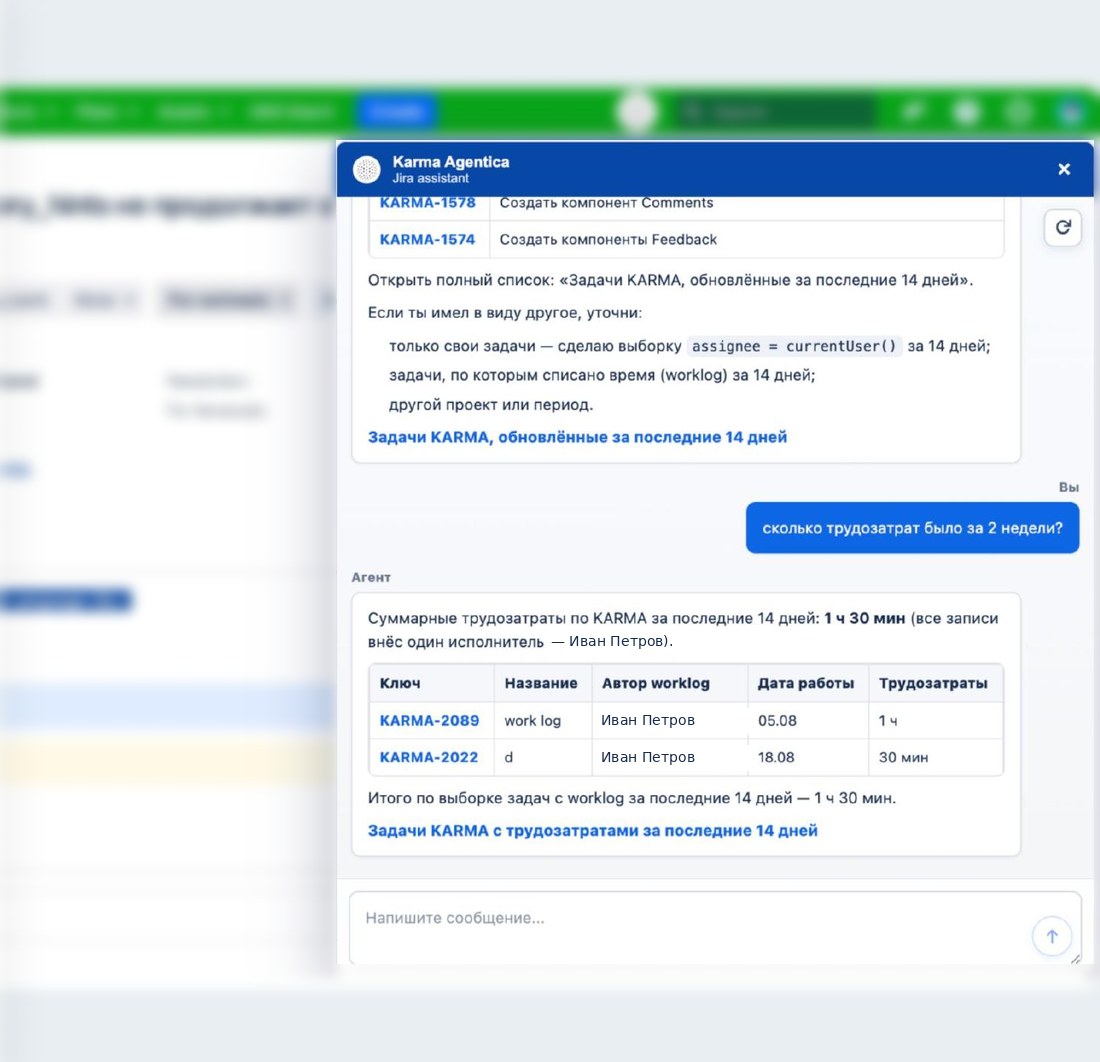Close the Karma Agentica chat panel
1100x1062 pixels.
click(1064, 169)
